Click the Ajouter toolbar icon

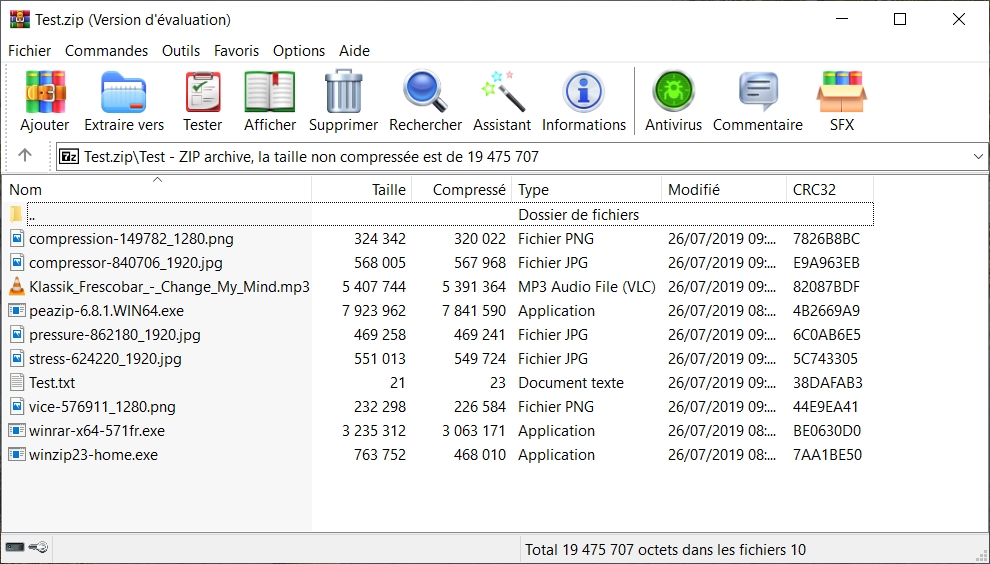[45, 93]
